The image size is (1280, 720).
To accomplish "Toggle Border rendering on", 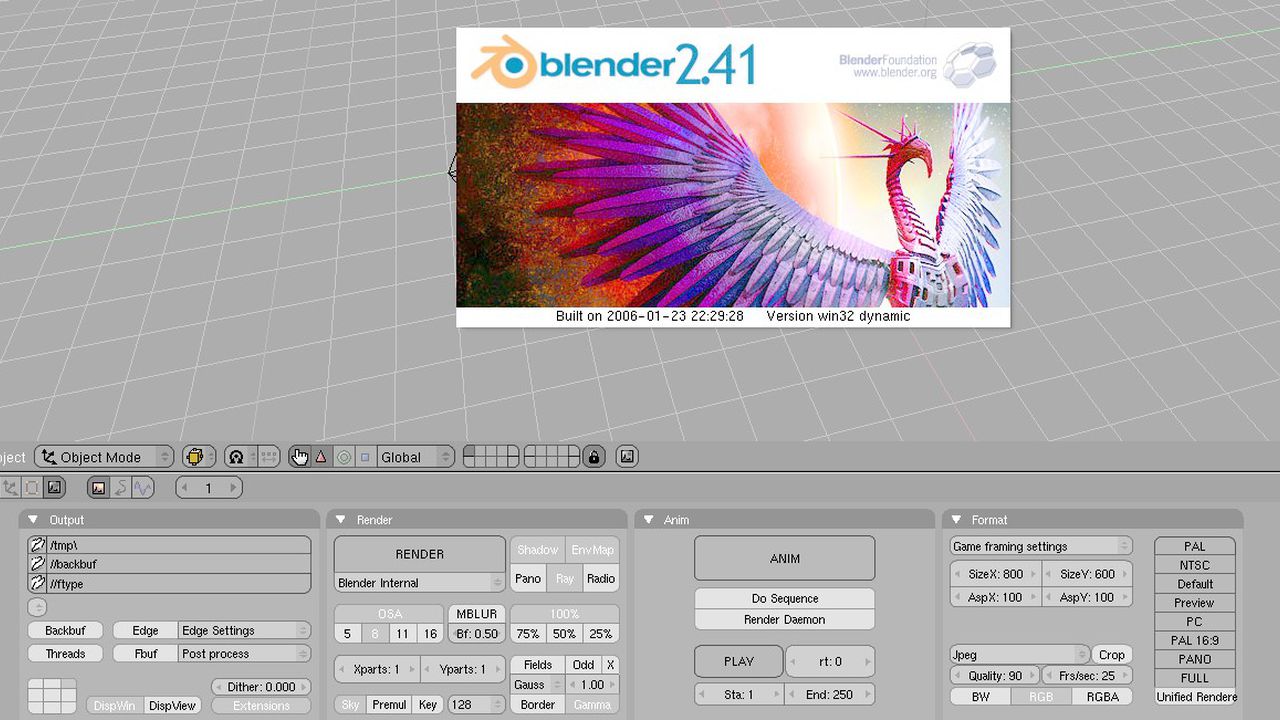I will pos(536,704).
